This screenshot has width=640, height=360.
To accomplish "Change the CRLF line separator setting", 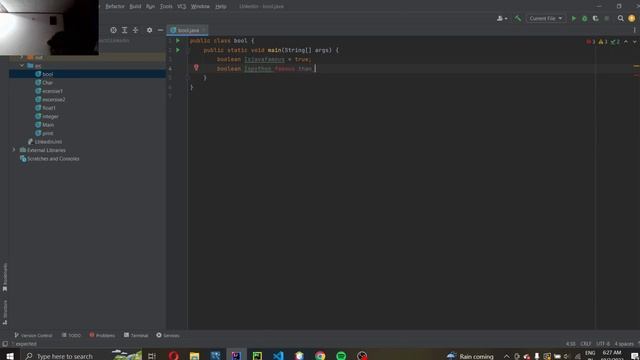I will [585, 344].
